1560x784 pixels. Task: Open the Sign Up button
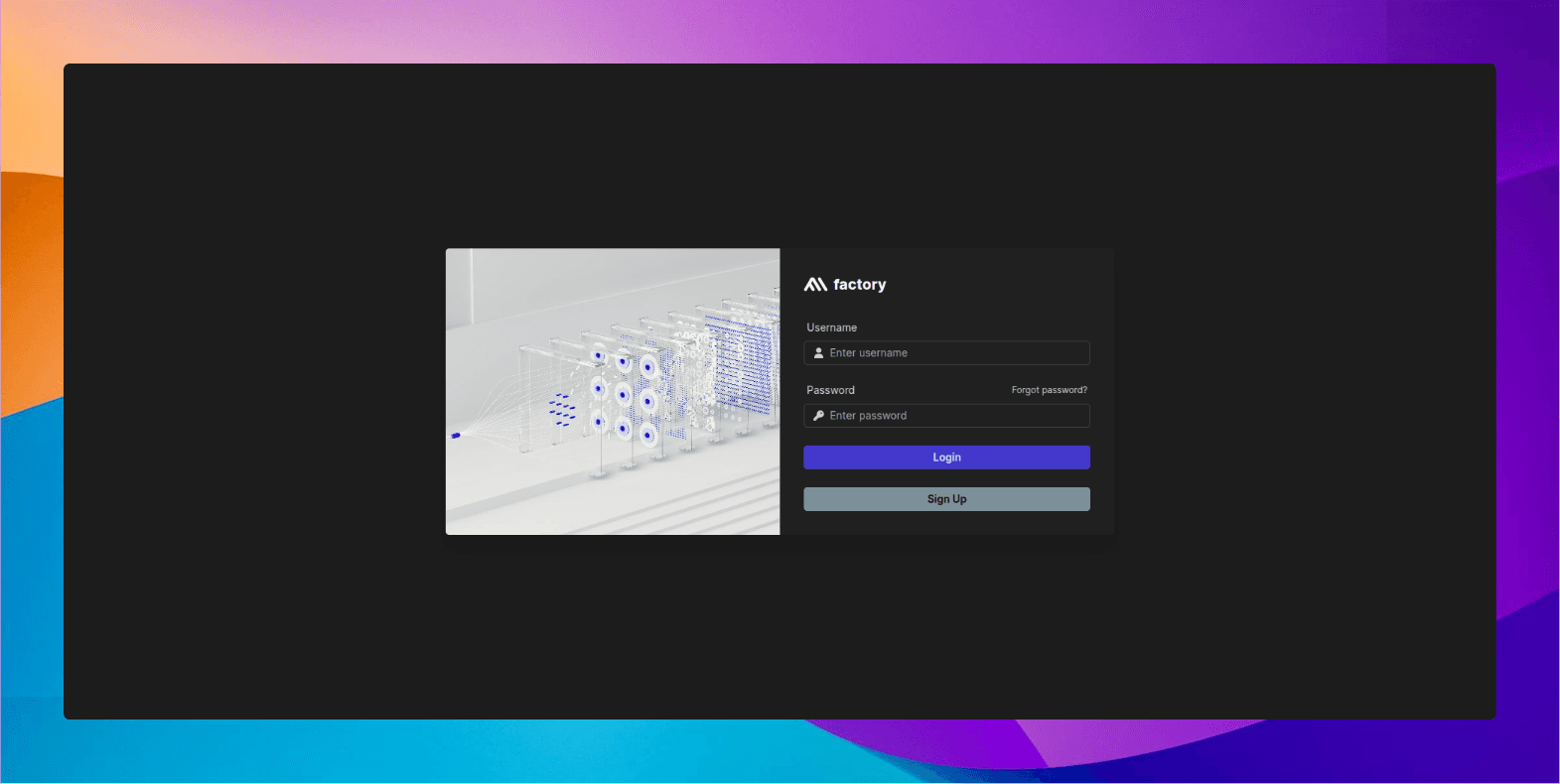coord(946,499)
